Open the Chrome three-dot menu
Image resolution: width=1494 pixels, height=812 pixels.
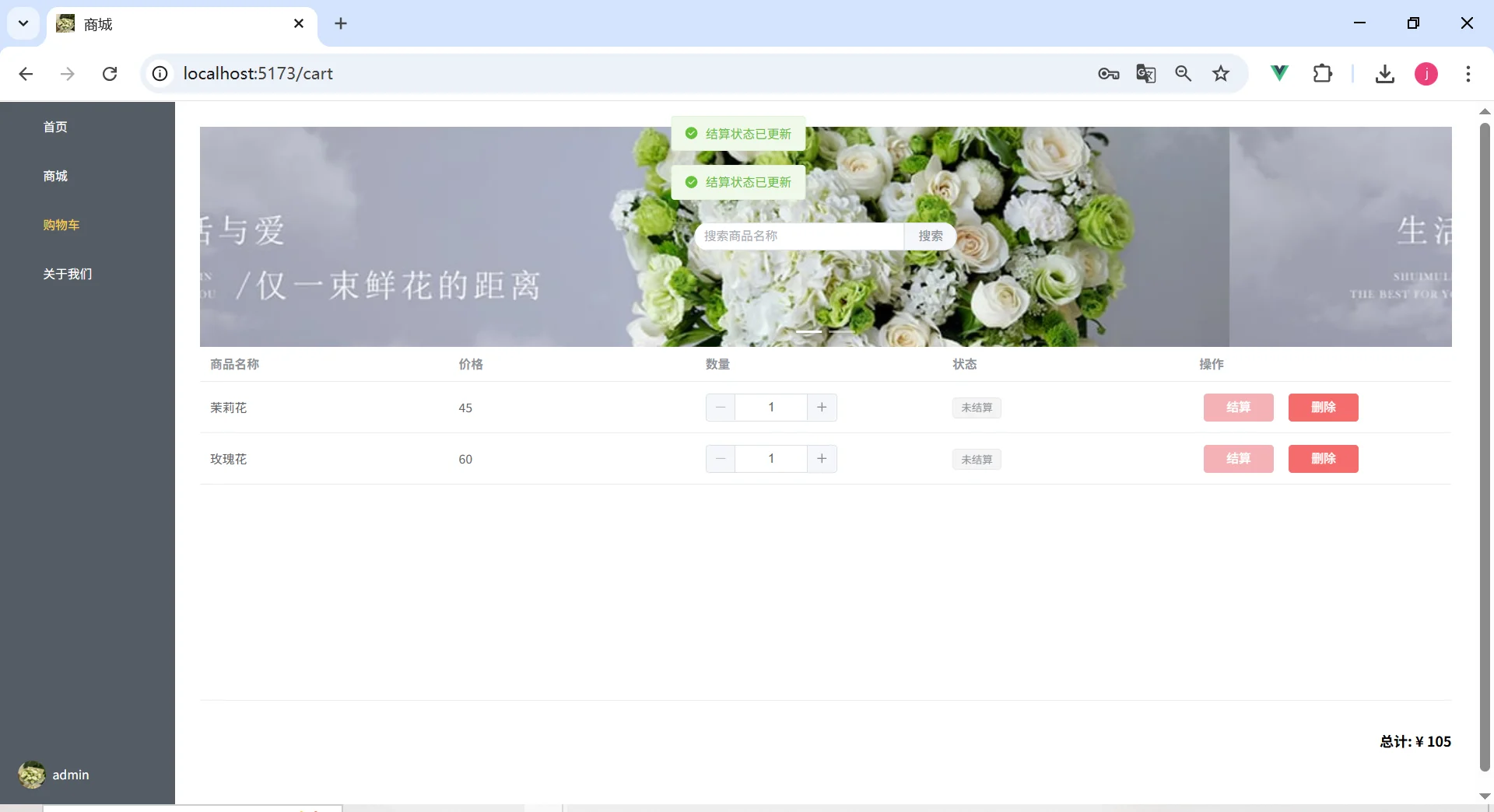coord(1468,74)
